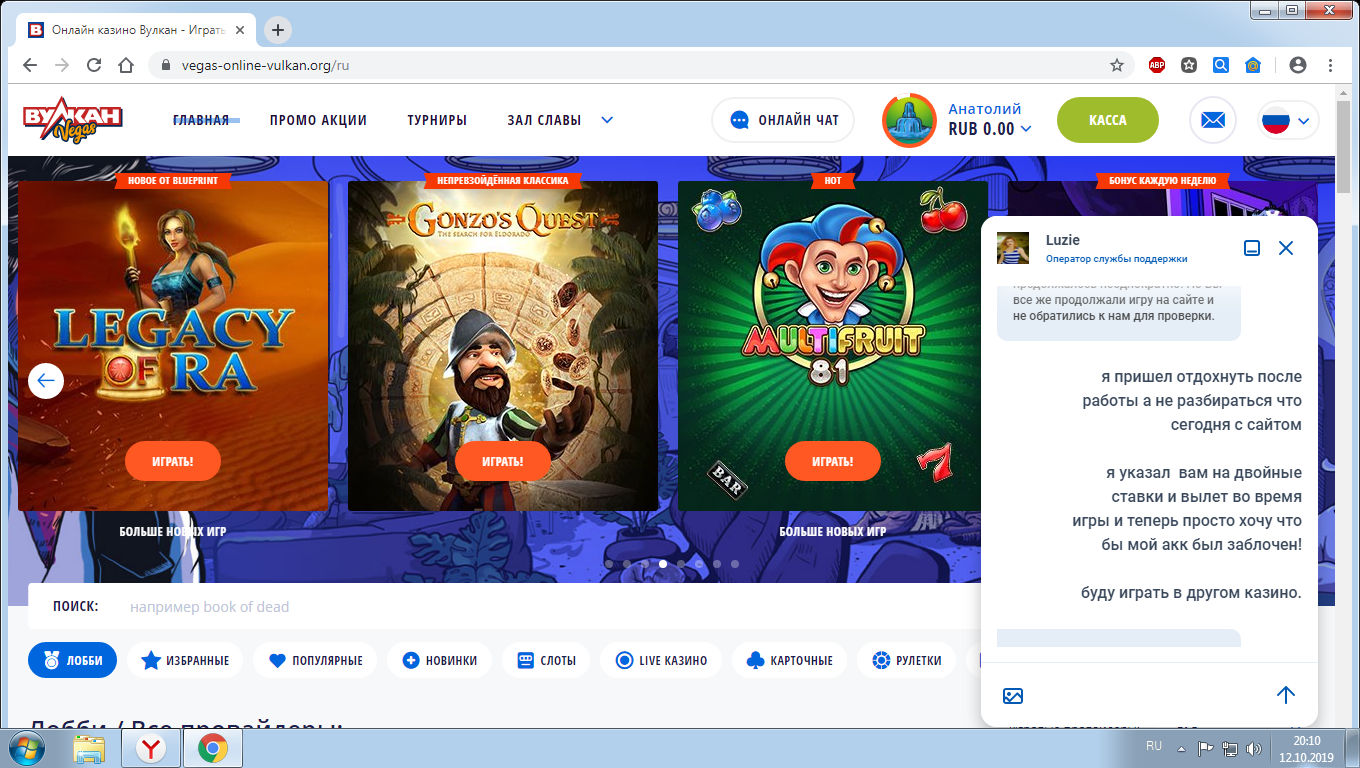
Task: Play Multifruit 81 with Играть button
Action: pyautogui.click(x=833, y=461)
